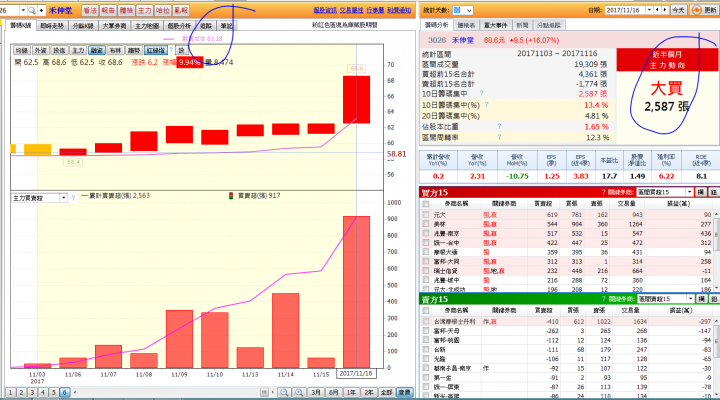The width and height of the screenshot is (720, 400).
Task: Switch to the 新聞 tab
Action: (x=522, y=25)
